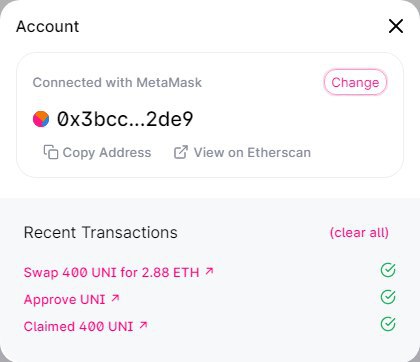Click the external link icon beside View on Etherscan
The height and width of the screenshot is (362, 420).
click(181, 152)
